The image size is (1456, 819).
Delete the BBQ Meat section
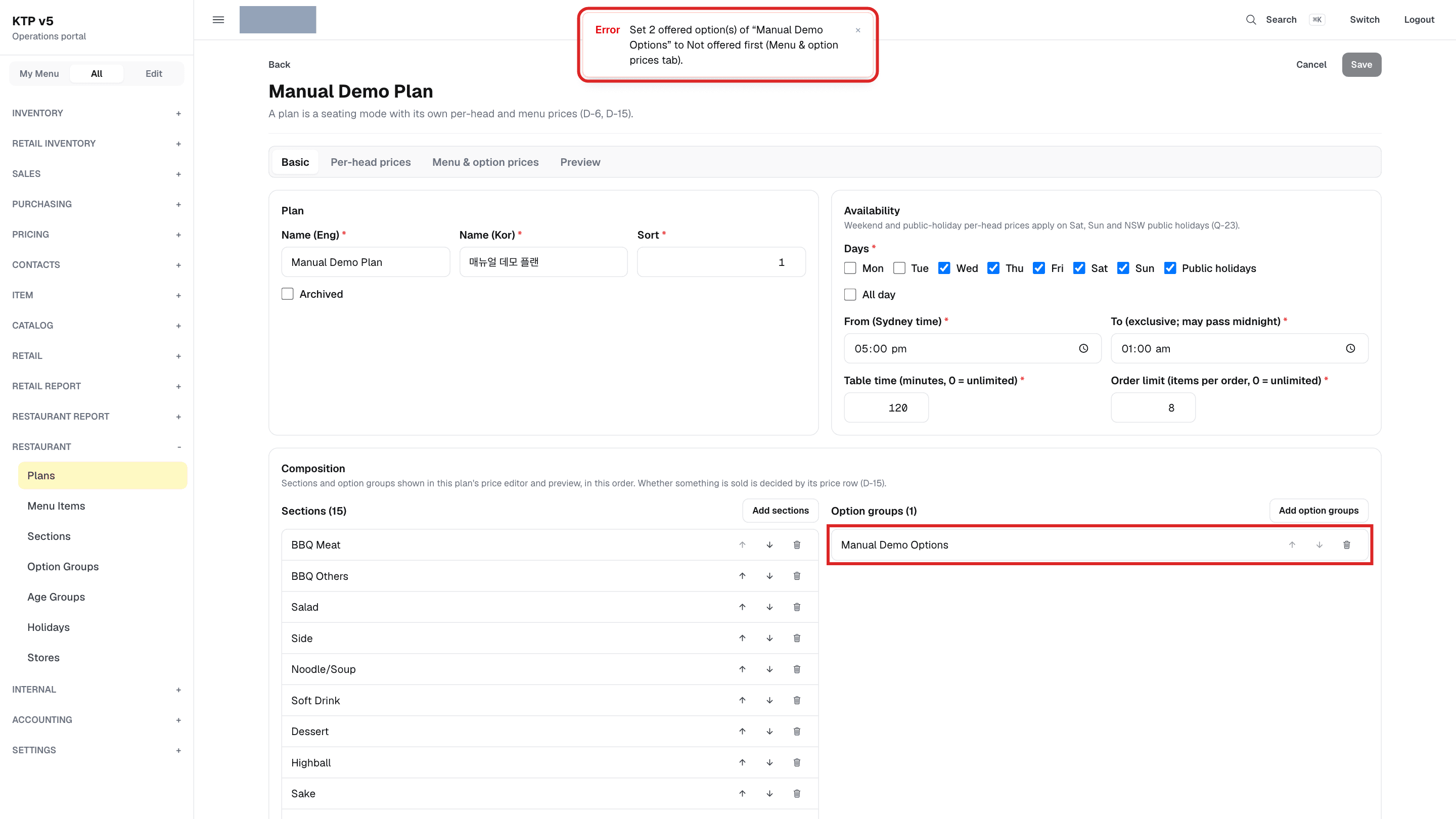pos(796,545)
